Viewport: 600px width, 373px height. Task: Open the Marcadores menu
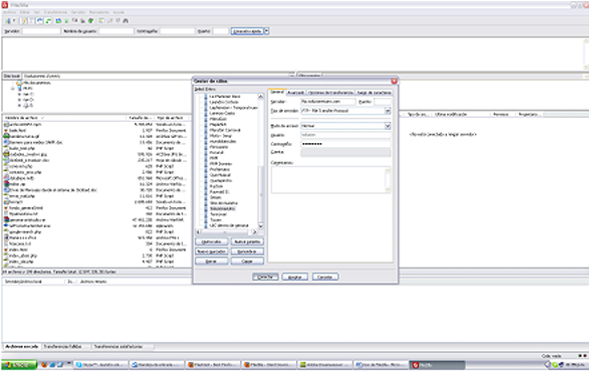(99, 12)
